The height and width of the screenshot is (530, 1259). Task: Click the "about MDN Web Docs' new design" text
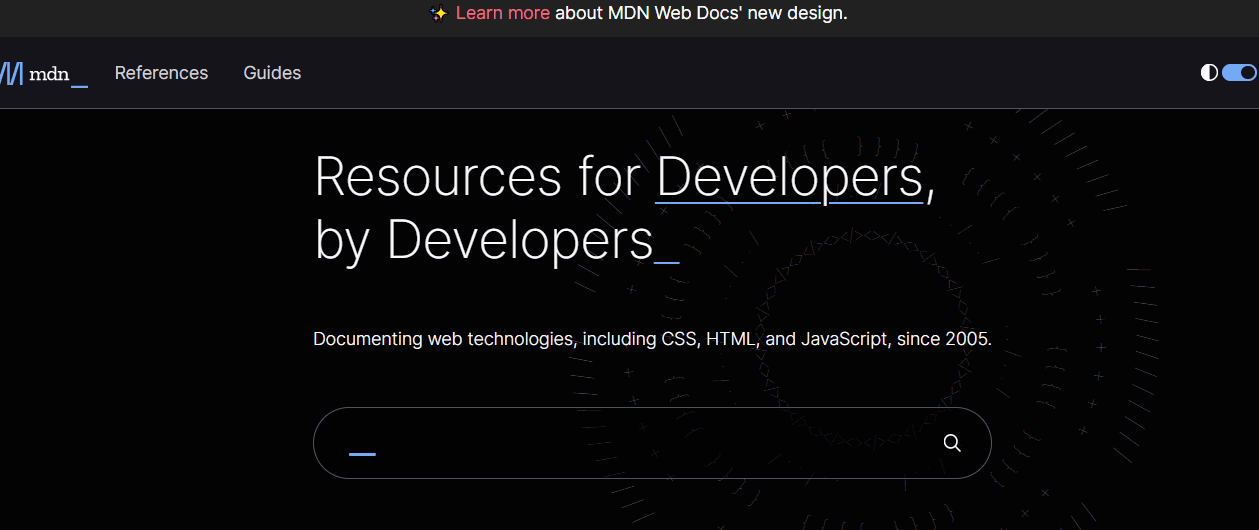[x=700, y=13]
